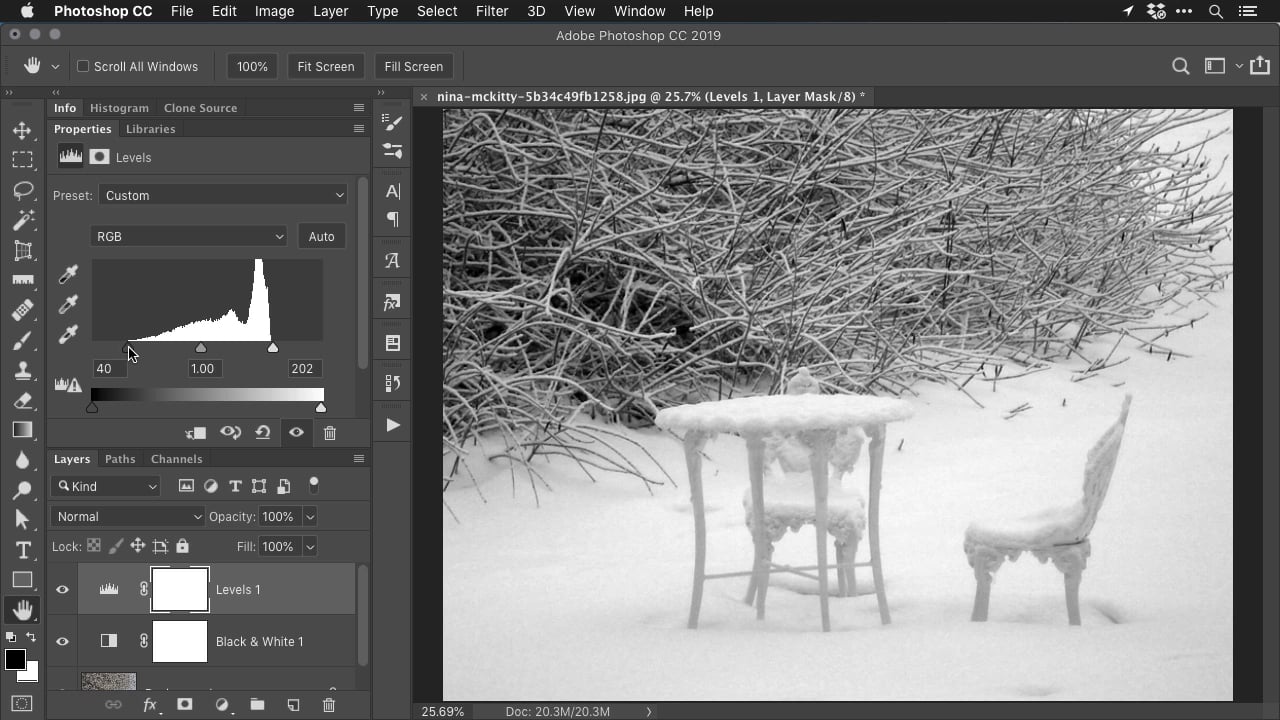Viewport: 1280px width, 720px height.
Task: Click the reset adjustment defaults icon
Action: [x=263, y=433]
